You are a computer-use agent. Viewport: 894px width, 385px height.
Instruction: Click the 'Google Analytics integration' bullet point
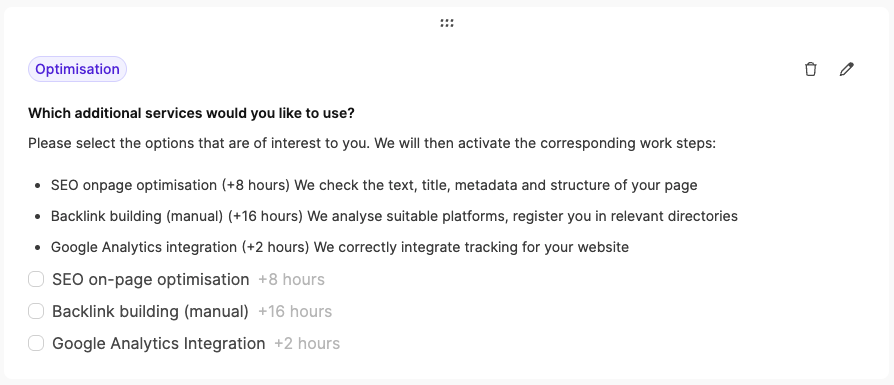340,247
